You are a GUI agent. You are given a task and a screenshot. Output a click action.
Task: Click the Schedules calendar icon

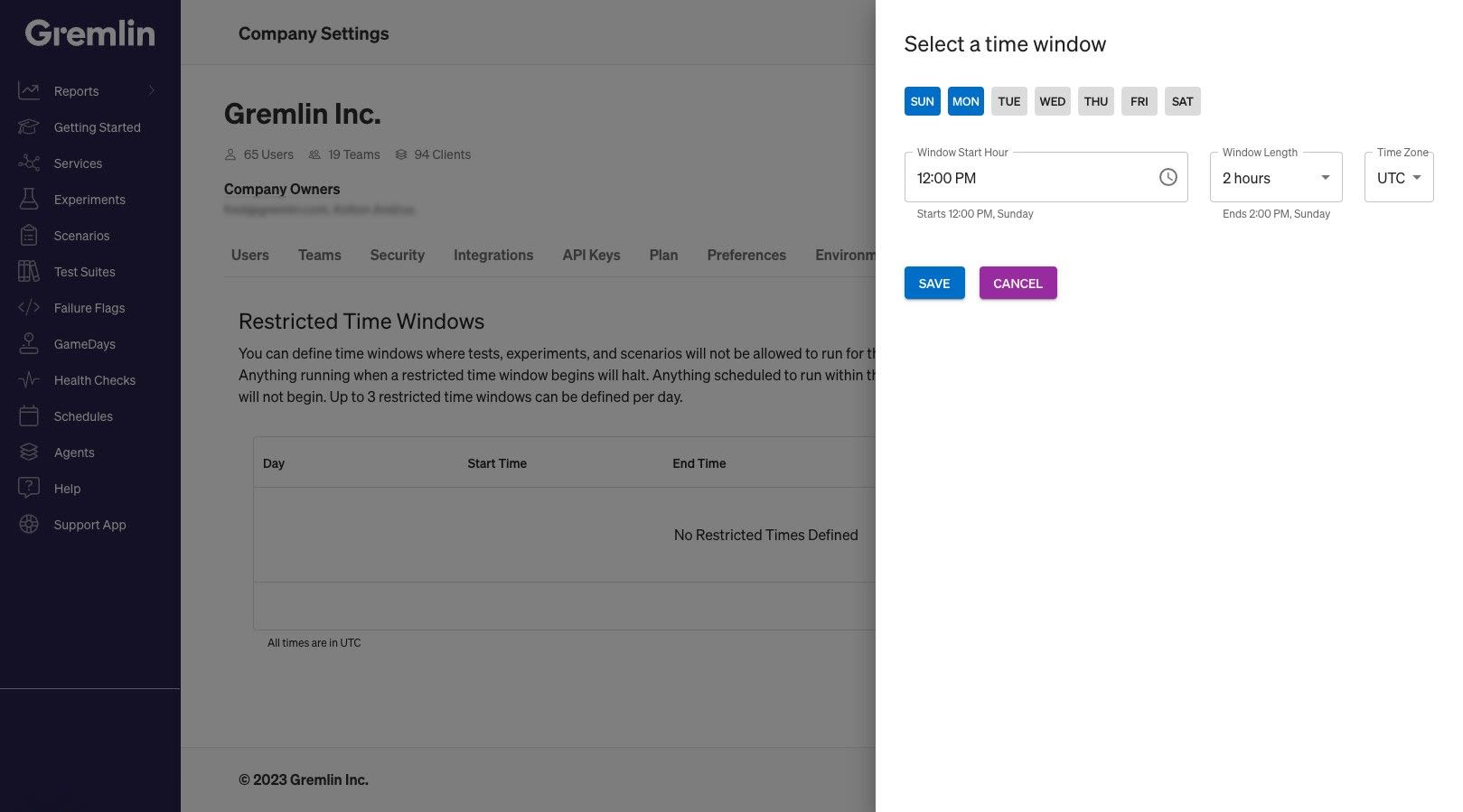pos(29,416)
